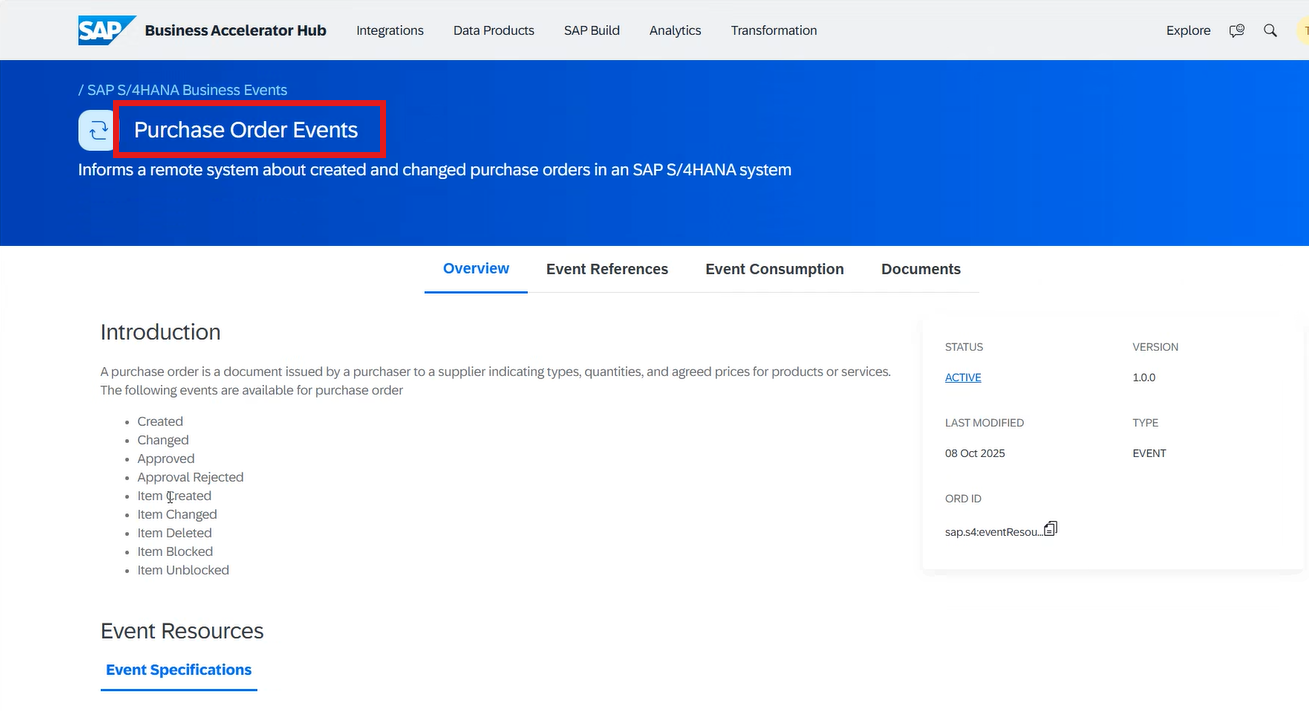Click version value 1.0.0

[x=1144, y=378]
